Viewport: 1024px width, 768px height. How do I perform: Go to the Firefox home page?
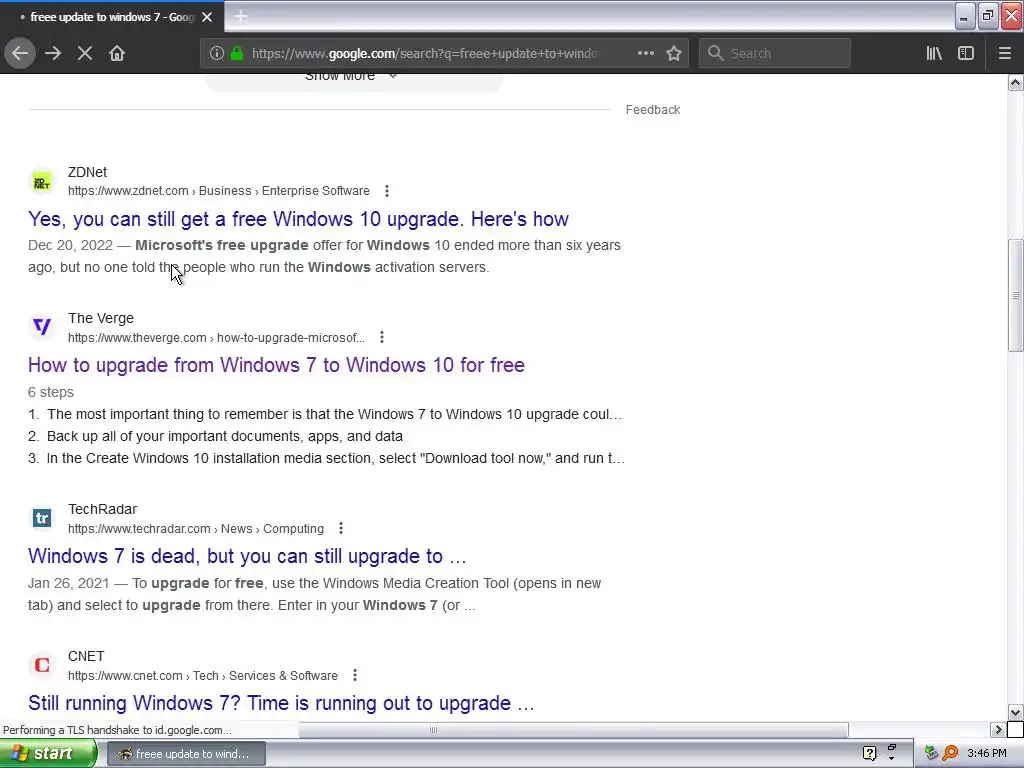(117, 53)
